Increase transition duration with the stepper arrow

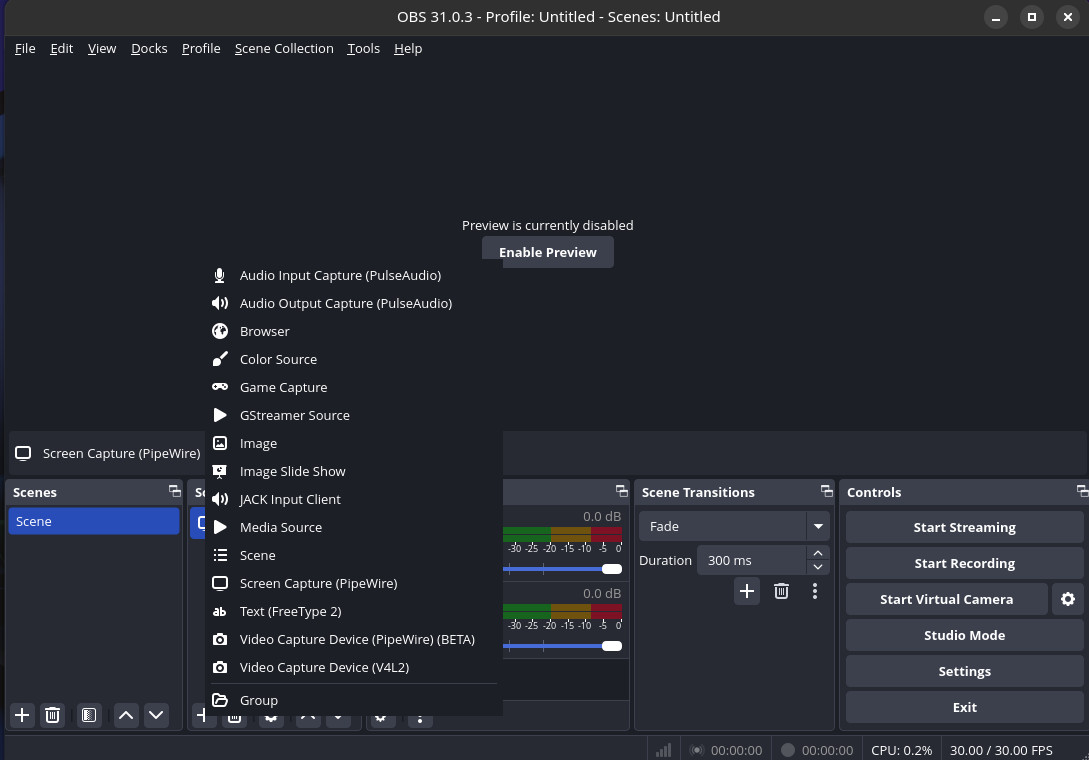[x=817, y=553]
